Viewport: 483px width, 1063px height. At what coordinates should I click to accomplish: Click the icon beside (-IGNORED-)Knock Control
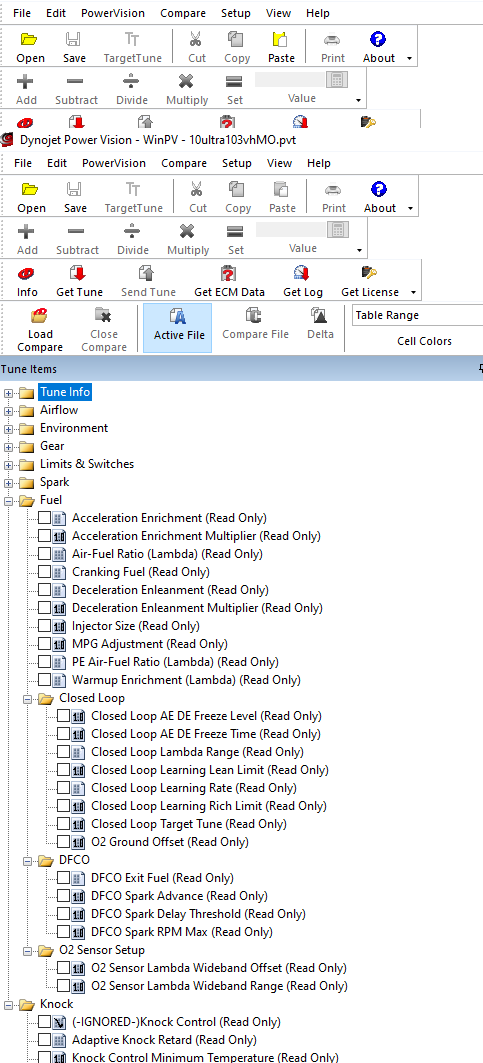(59, 1022)
